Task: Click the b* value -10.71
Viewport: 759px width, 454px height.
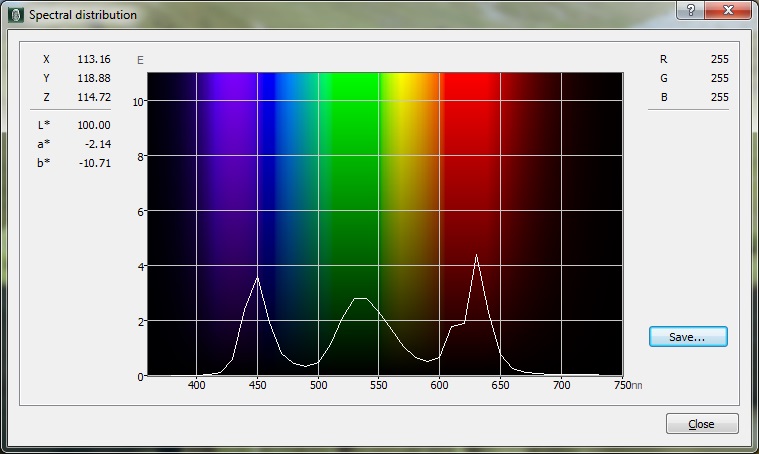Action: [x=95, y=163]
